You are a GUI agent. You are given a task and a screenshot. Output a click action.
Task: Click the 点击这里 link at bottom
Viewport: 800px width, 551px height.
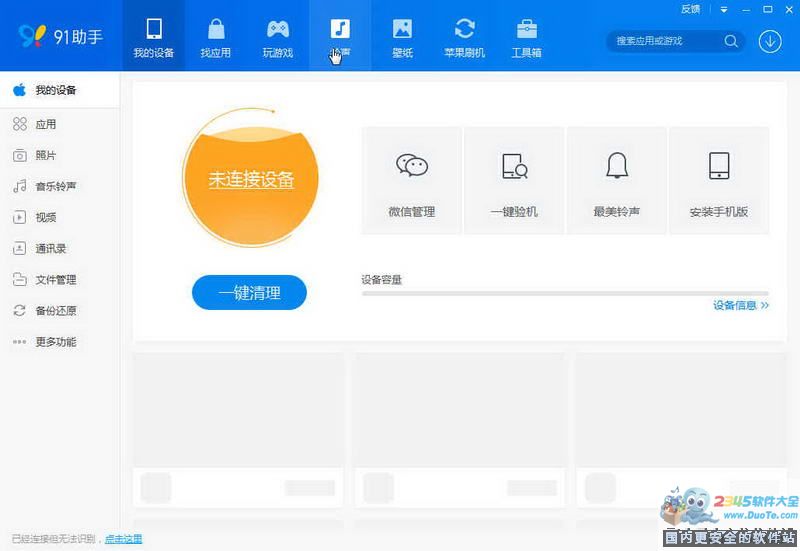123,539
